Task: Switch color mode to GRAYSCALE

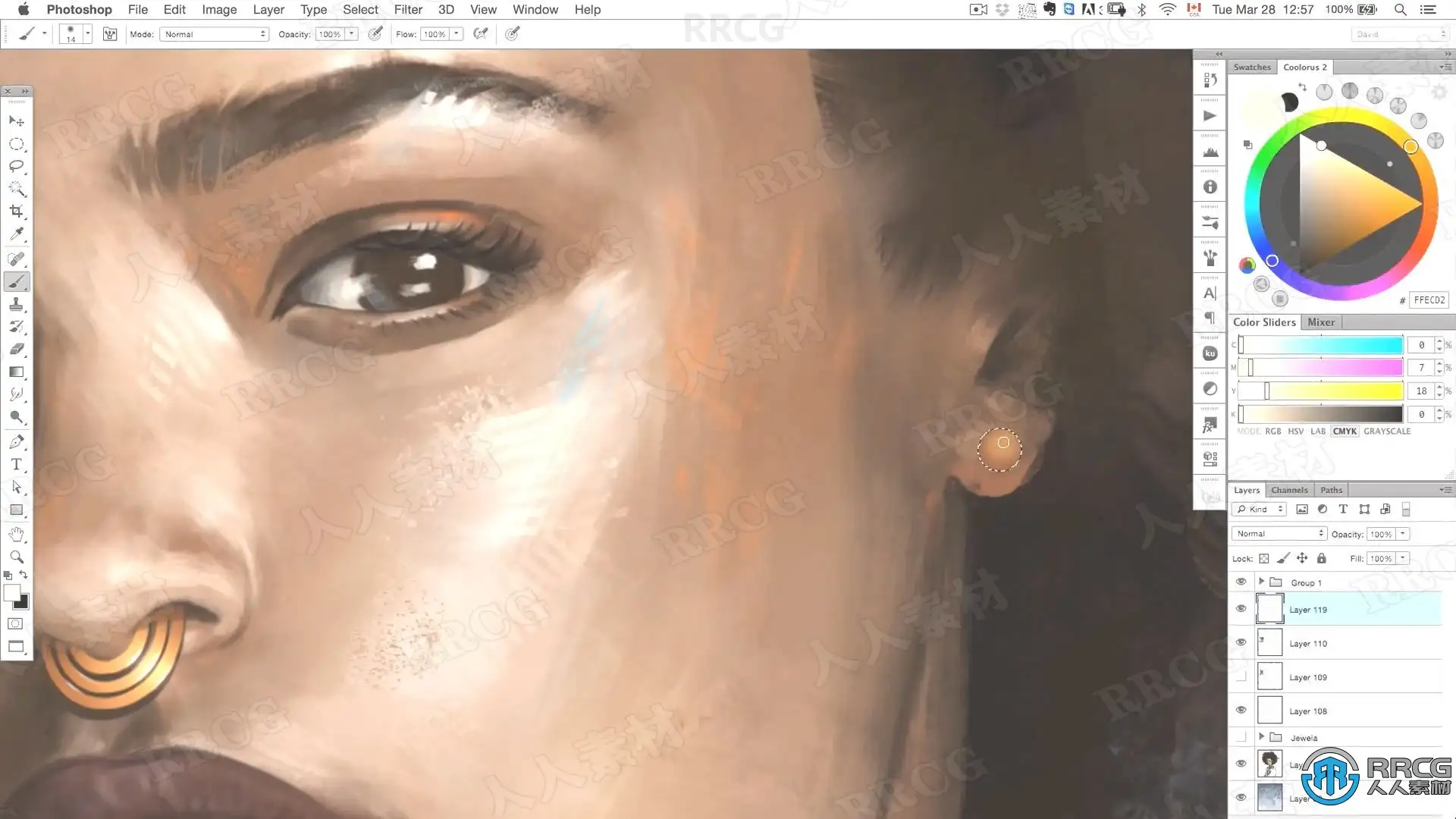Action: click(1386, 431)
